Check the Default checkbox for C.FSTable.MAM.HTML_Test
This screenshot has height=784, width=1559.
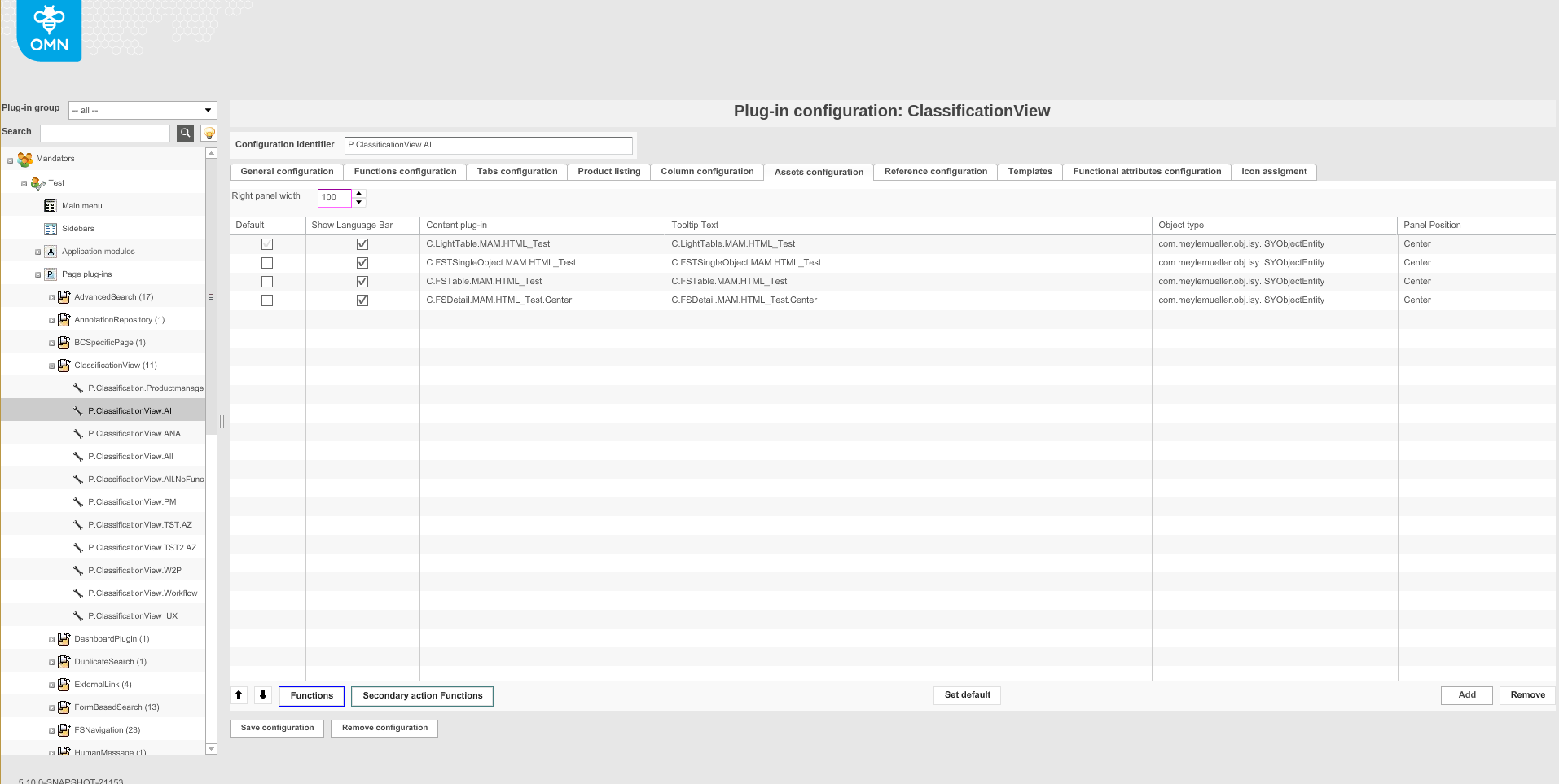point(266,281)
